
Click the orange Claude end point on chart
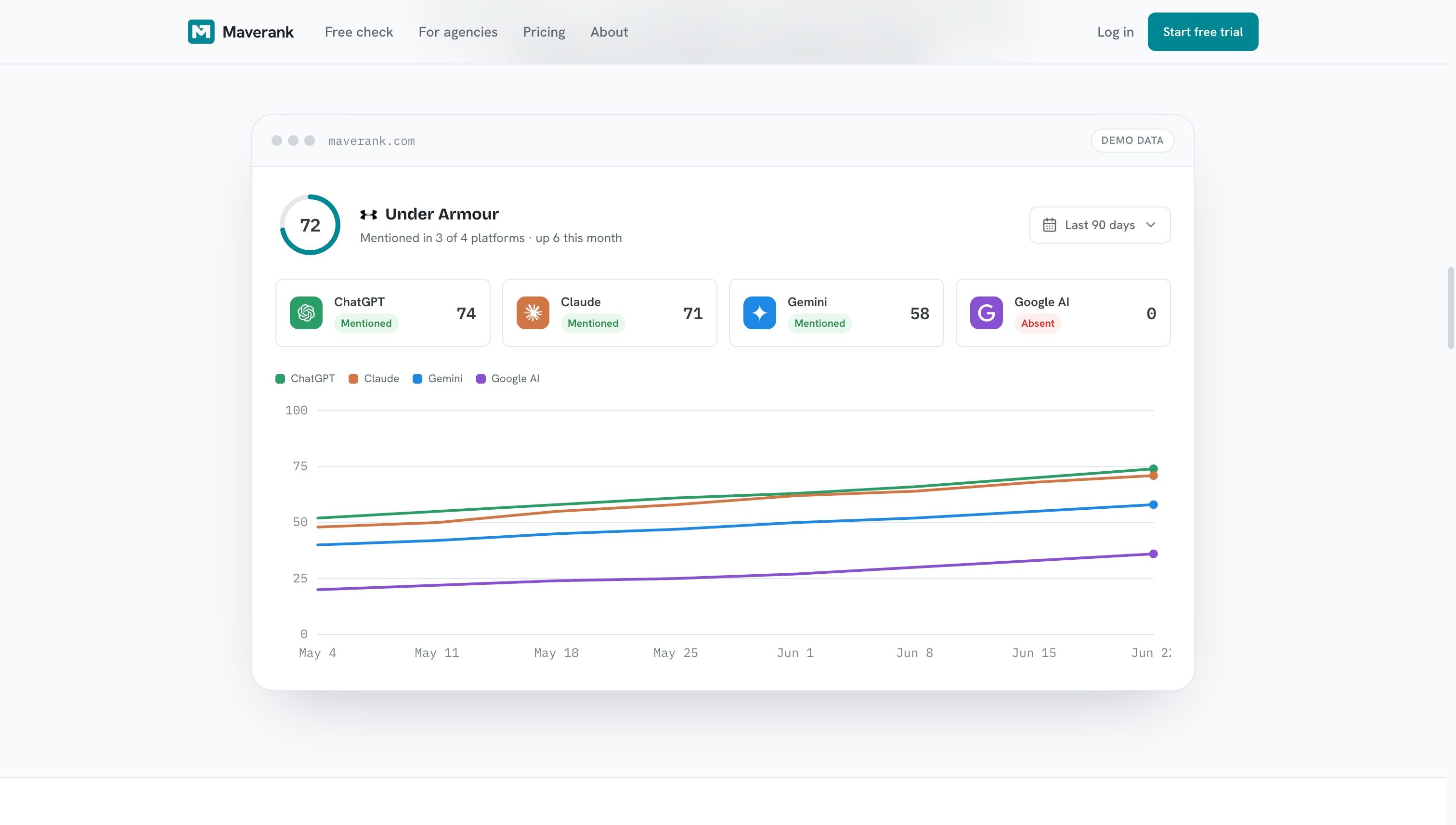(1153, 476)
